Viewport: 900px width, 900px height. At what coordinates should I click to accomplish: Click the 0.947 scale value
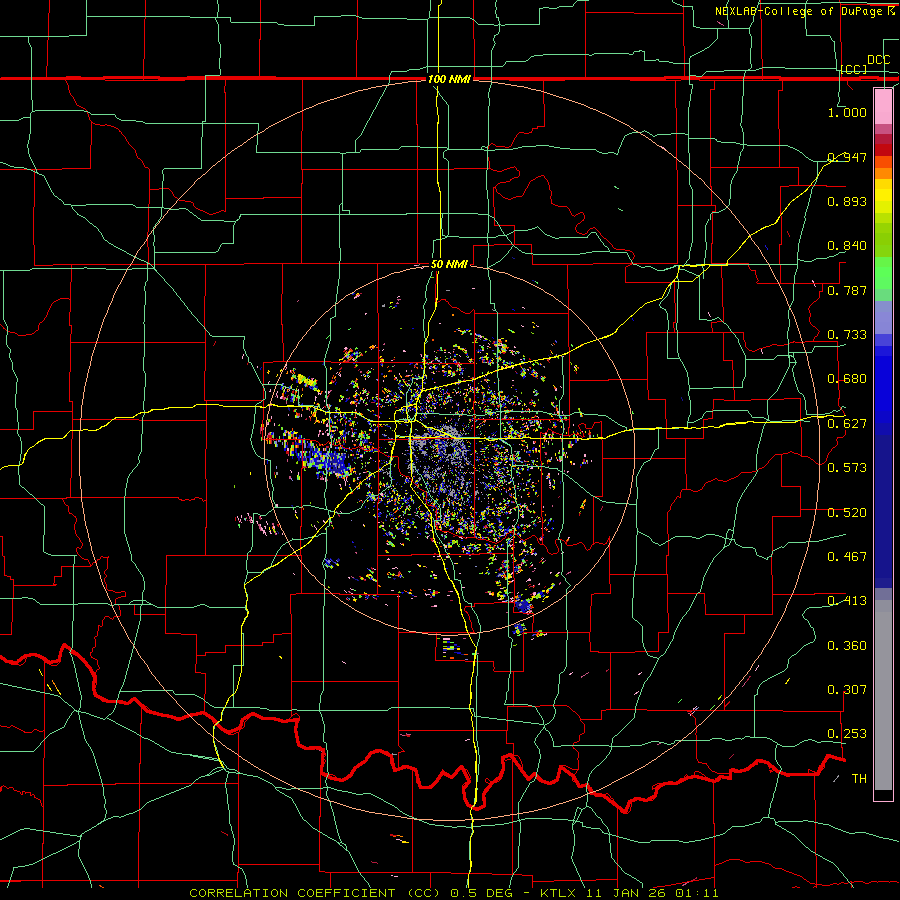pos(847,157)
